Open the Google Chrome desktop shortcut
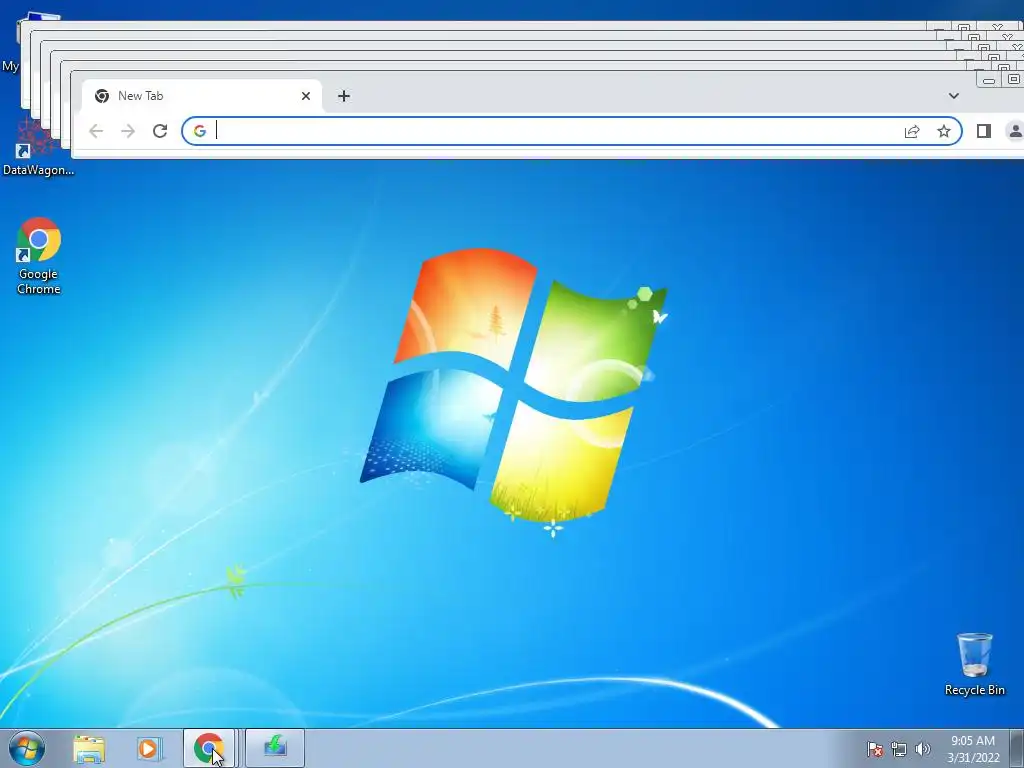The width and height of the screenshot is (1024, 768). click(x=39, y=256)
